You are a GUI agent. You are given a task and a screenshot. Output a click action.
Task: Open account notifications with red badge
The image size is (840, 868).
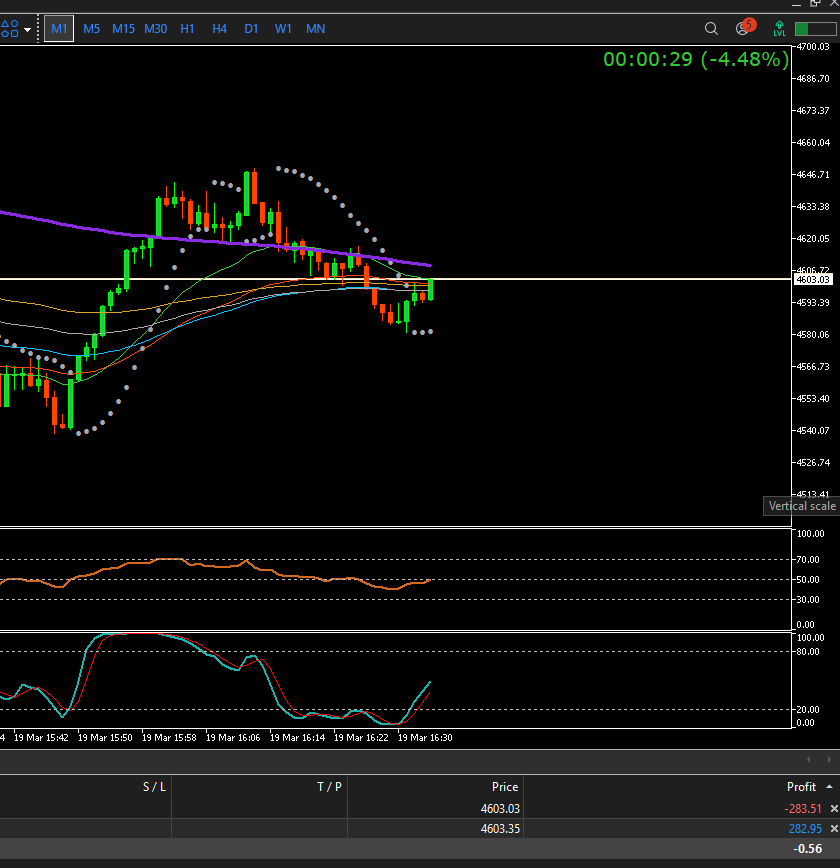743,28
